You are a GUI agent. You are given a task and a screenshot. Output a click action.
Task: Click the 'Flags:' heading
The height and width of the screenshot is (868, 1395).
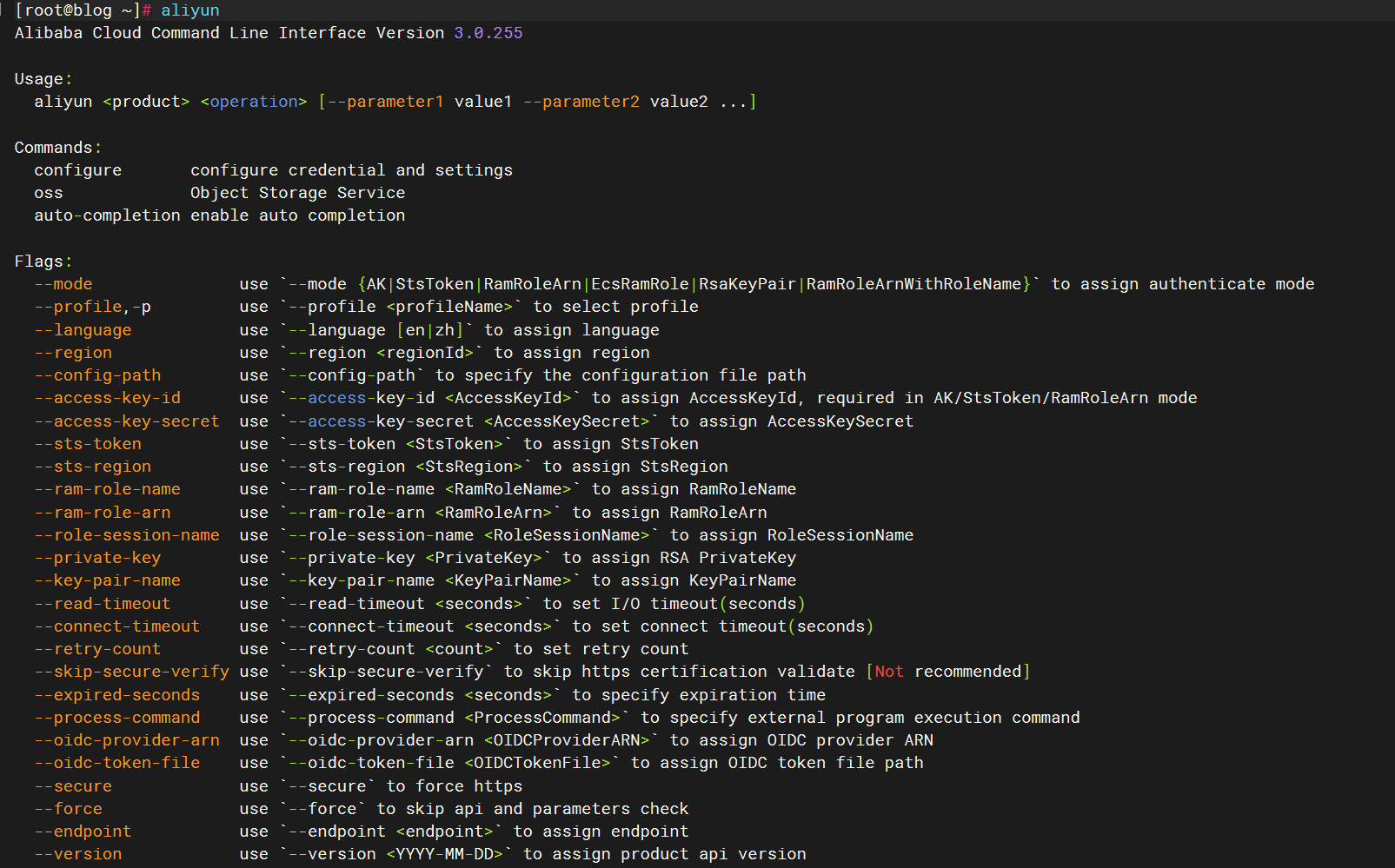[43, 262]
